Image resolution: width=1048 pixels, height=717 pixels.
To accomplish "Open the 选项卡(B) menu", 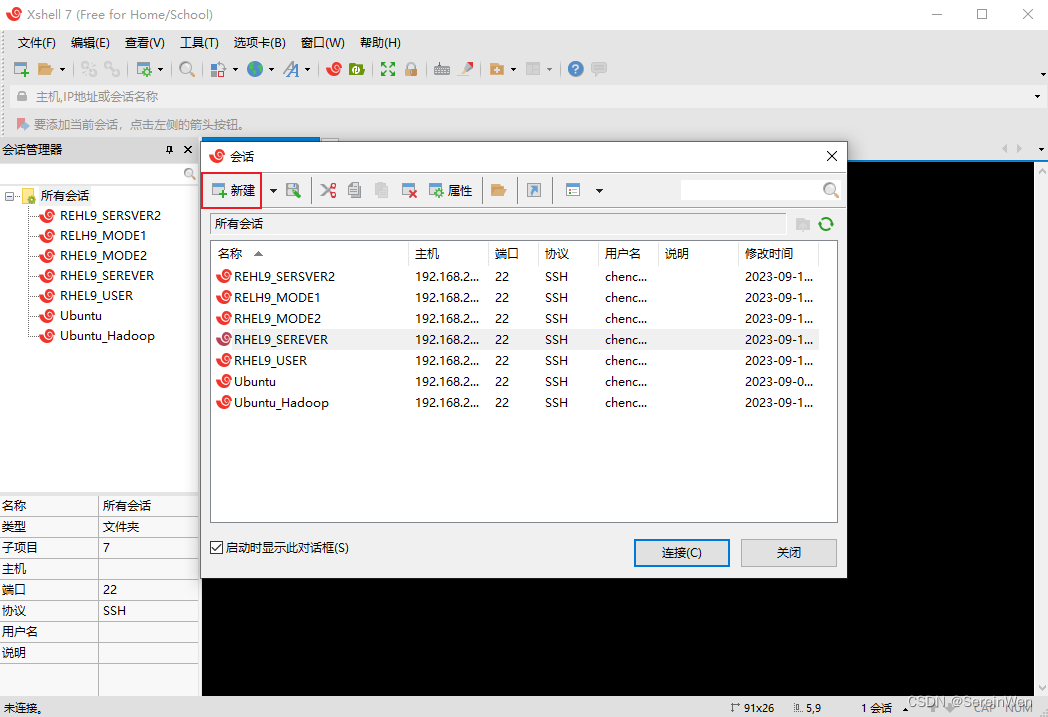I will click(x=259, y=43).
